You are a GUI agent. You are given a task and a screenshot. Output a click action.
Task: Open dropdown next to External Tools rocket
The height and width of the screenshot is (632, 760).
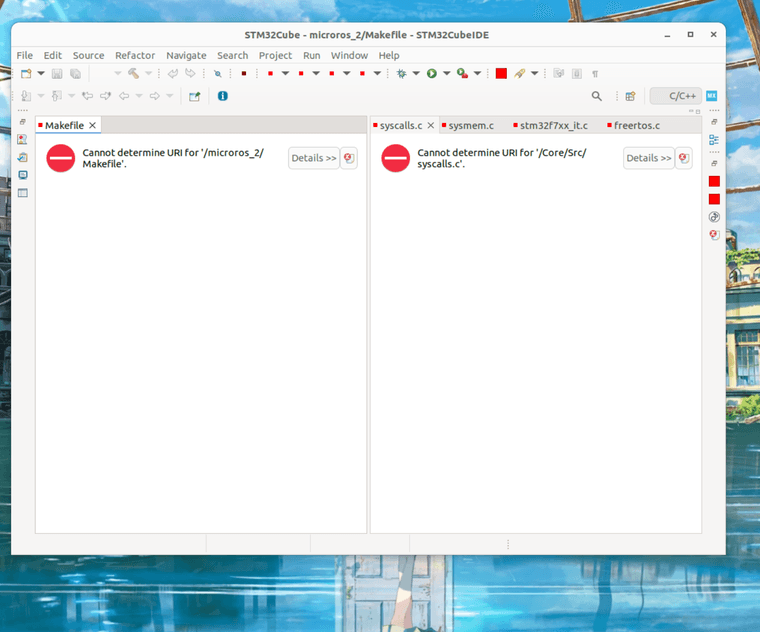535,74
